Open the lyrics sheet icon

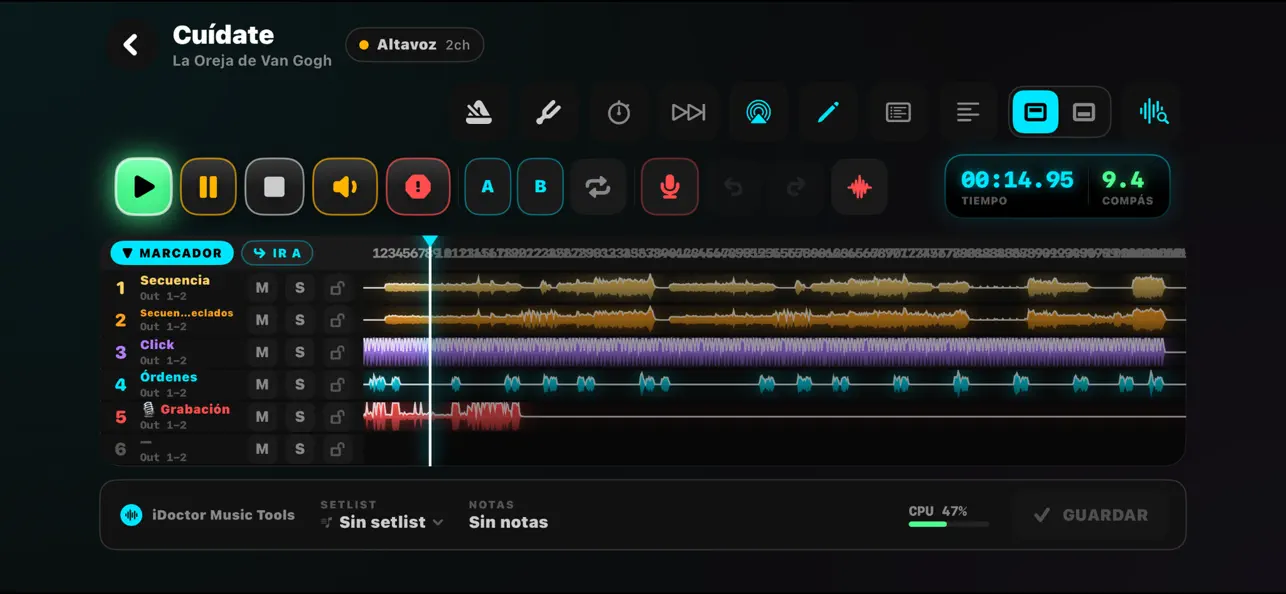(898, 113)
